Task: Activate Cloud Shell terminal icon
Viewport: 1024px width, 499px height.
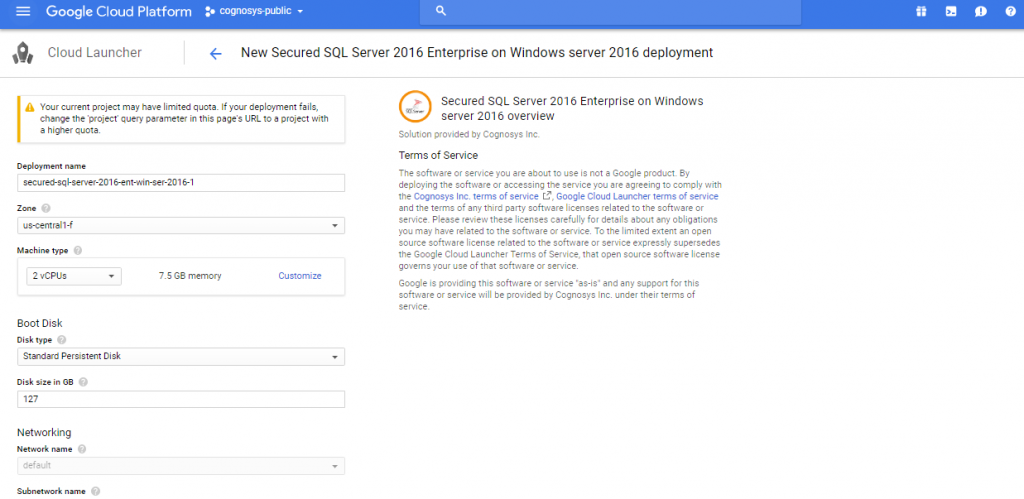Action: (x=951, y=11)
